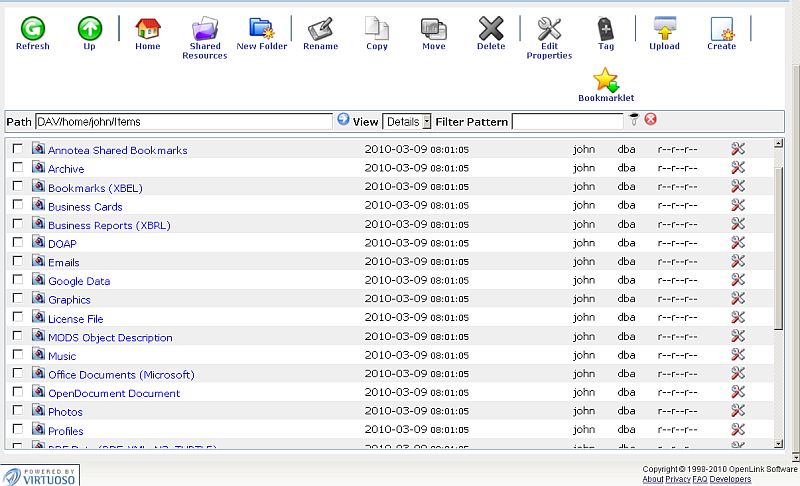Click the Tag toolbar item
The width and height of the screenshot is (800, 486).
coord(606,29)
